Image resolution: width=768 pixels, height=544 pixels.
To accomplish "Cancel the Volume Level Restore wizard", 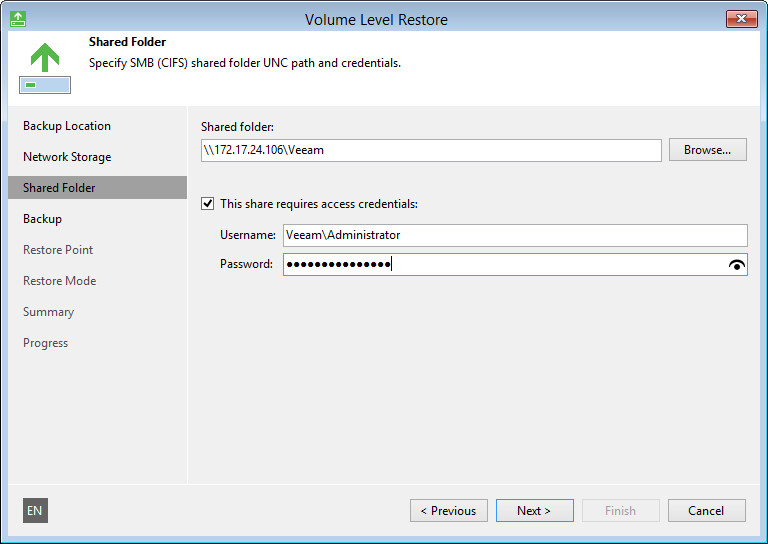I will click(x=706, y=511).
